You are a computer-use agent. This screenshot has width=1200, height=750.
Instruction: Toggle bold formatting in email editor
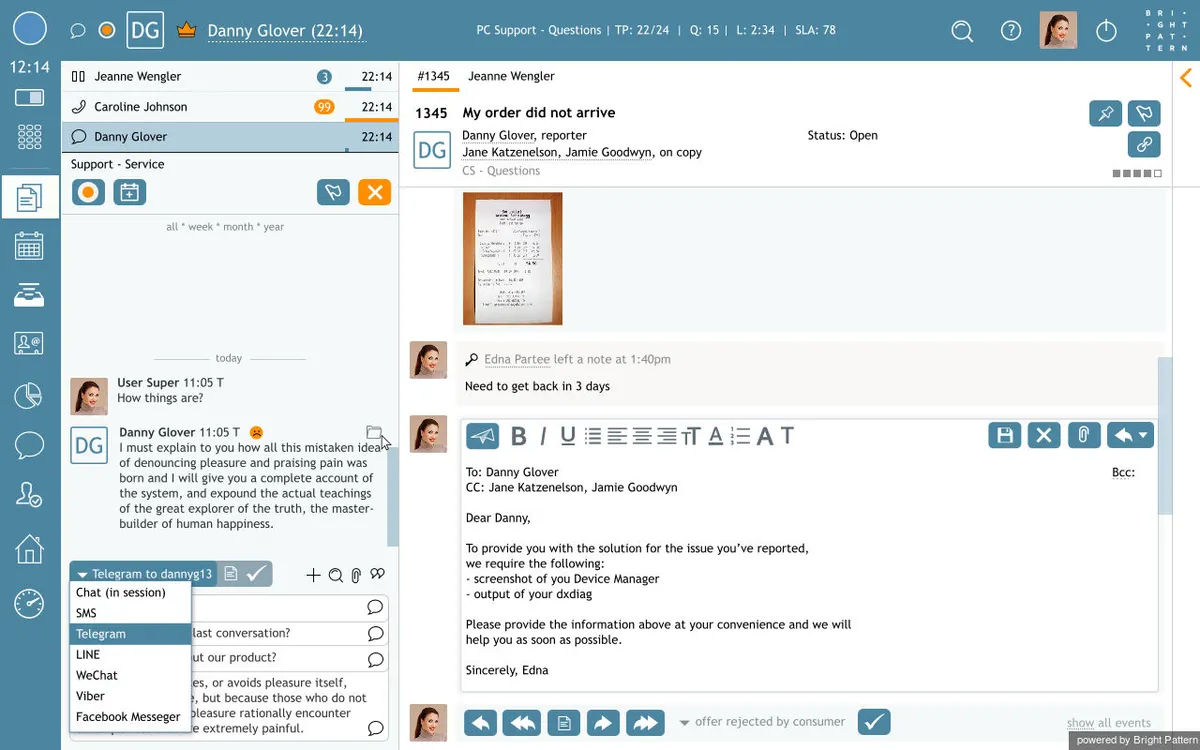point(518,436)
